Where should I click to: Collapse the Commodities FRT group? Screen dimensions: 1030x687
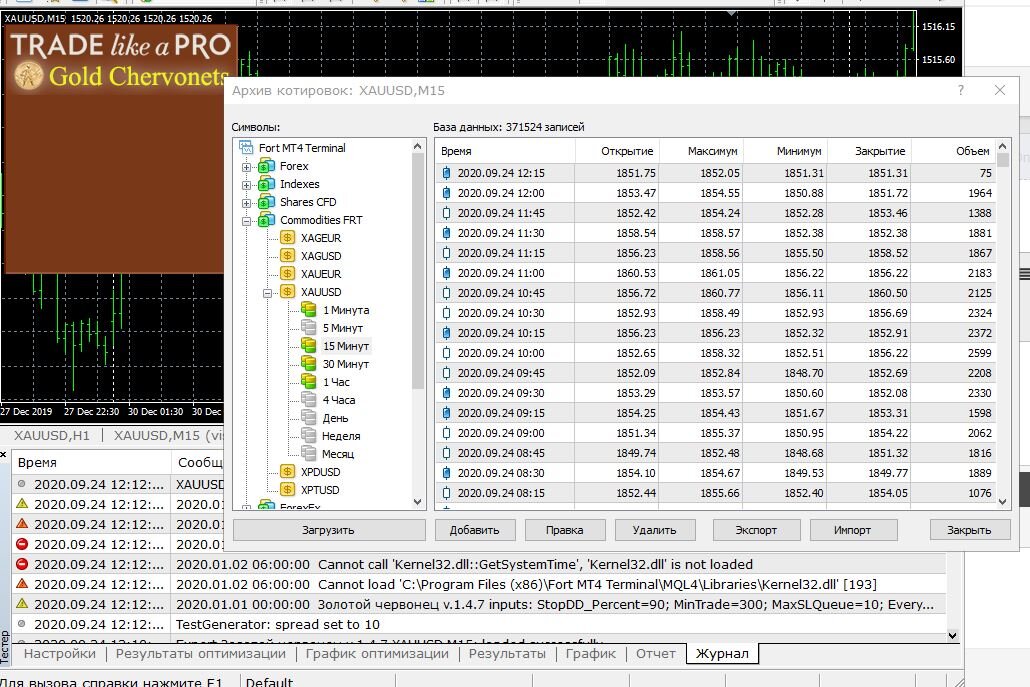pos(246,221)
